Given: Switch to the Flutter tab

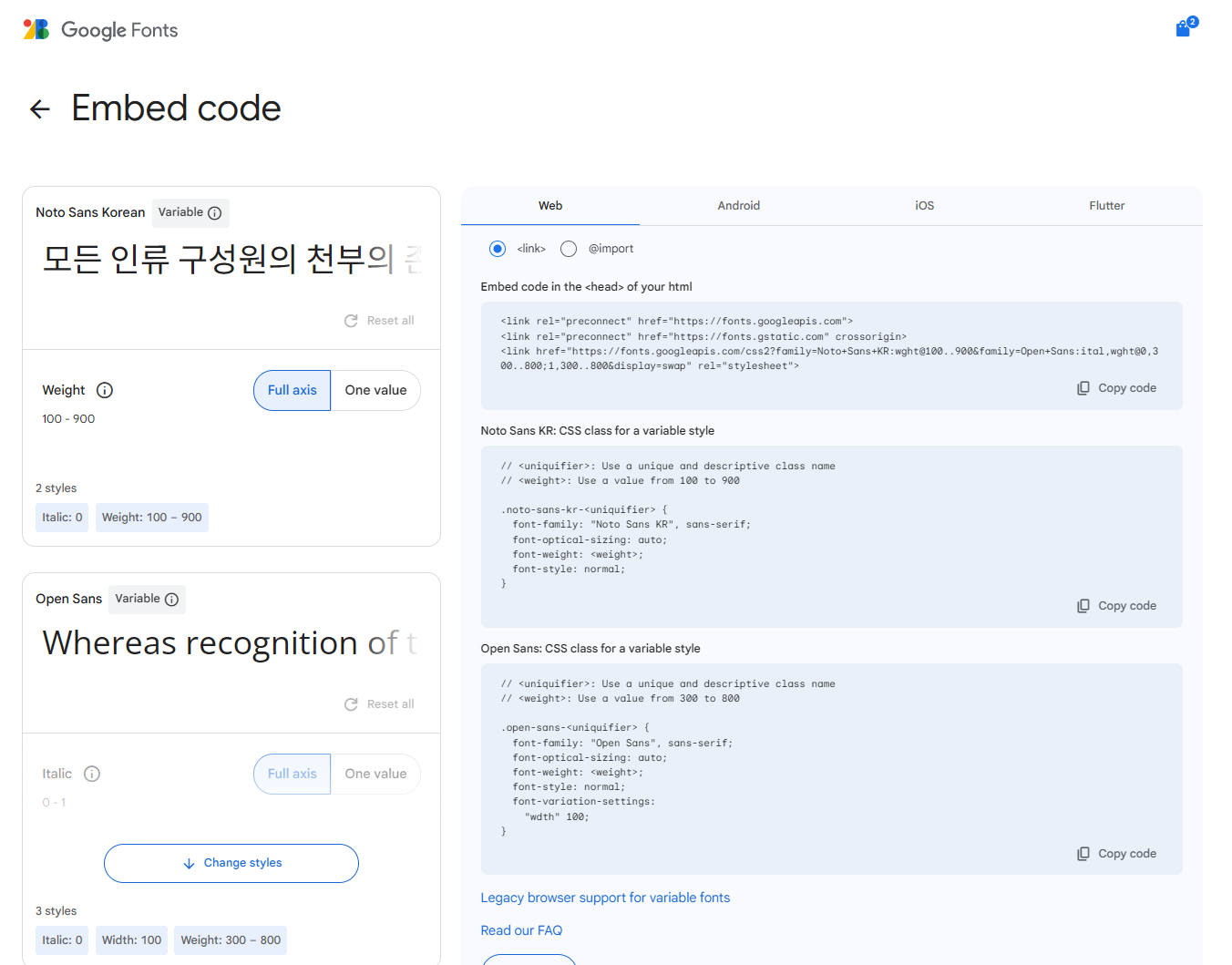Looking at the screenshot, I should point(1107,206).
